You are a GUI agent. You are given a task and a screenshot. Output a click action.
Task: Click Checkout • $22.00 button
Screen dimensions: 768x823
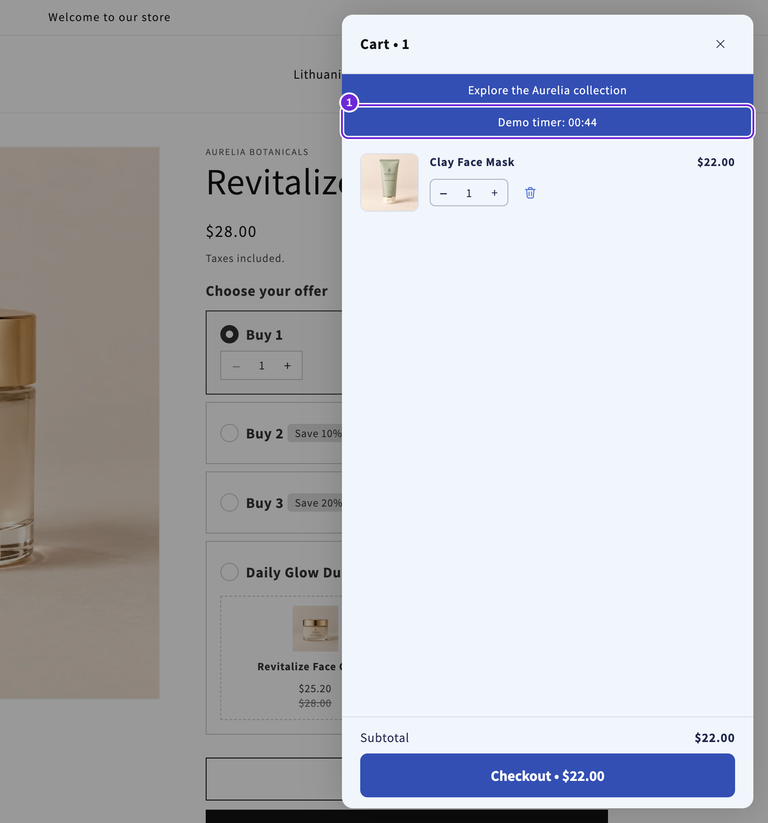pyautogui.click(x=548, y=775)
